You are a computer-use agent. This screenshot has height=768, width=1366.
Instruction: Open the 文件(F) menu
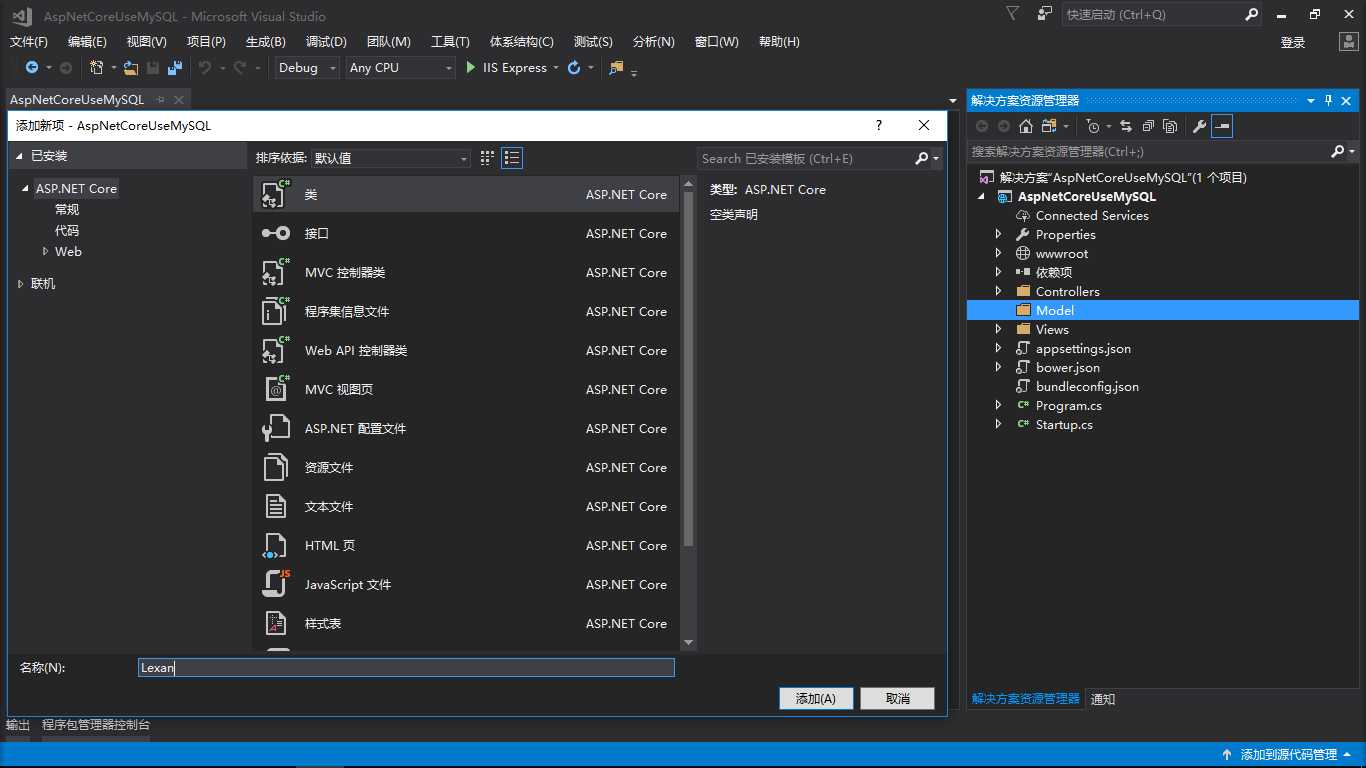[28, 41]
